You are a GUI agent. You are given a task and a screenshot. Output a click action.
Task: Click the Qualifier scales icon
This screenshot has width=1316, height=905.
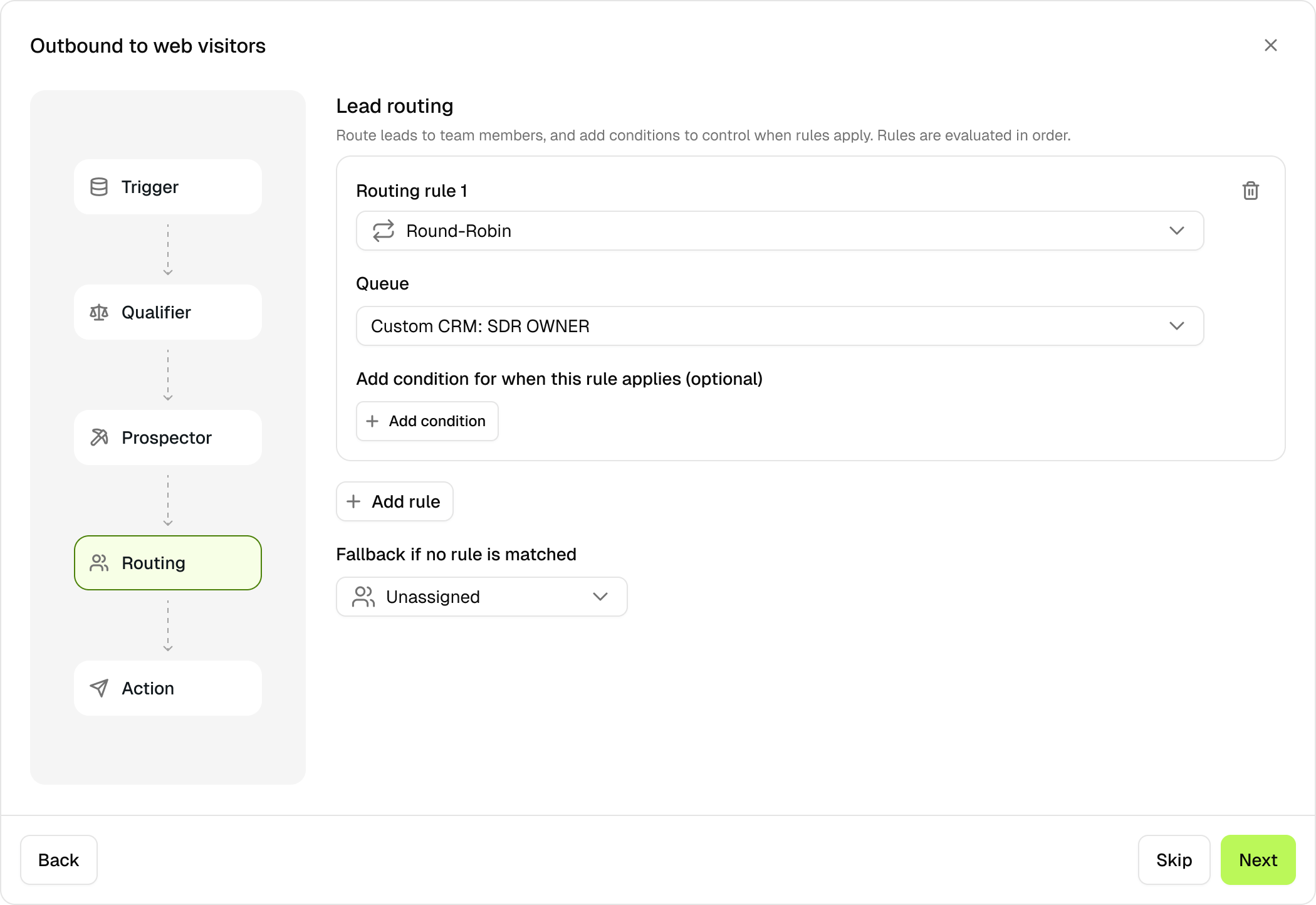(99, 312)
